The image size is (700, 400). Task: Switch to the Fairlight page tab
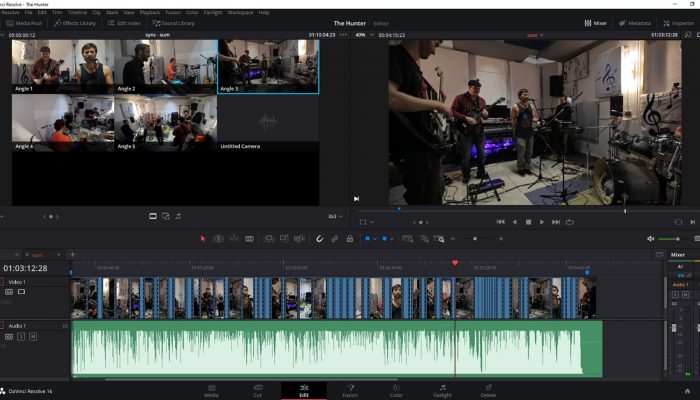pos(442,391)
